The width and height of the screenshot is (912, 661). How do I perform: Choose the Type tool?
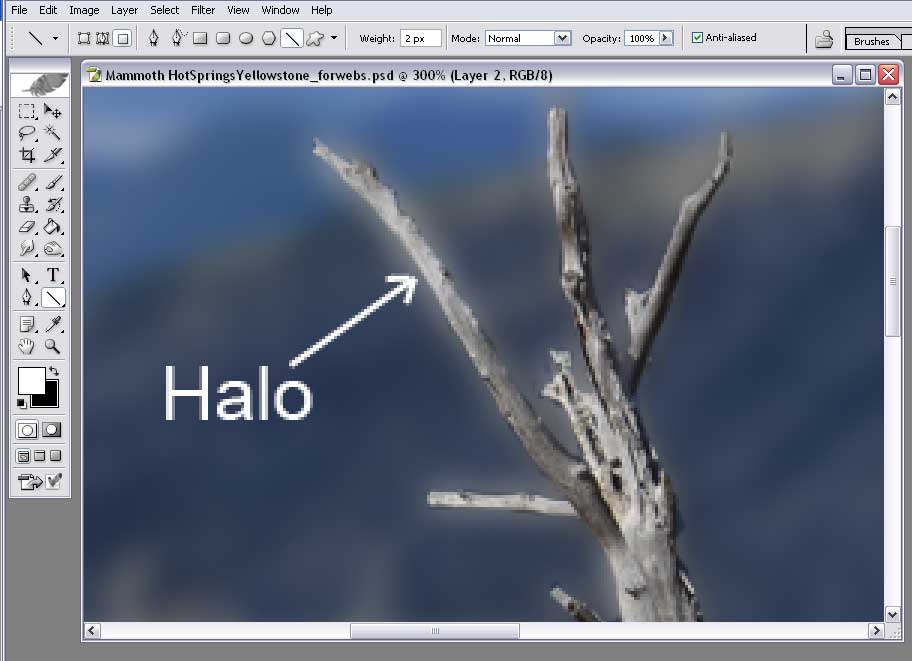53,275
